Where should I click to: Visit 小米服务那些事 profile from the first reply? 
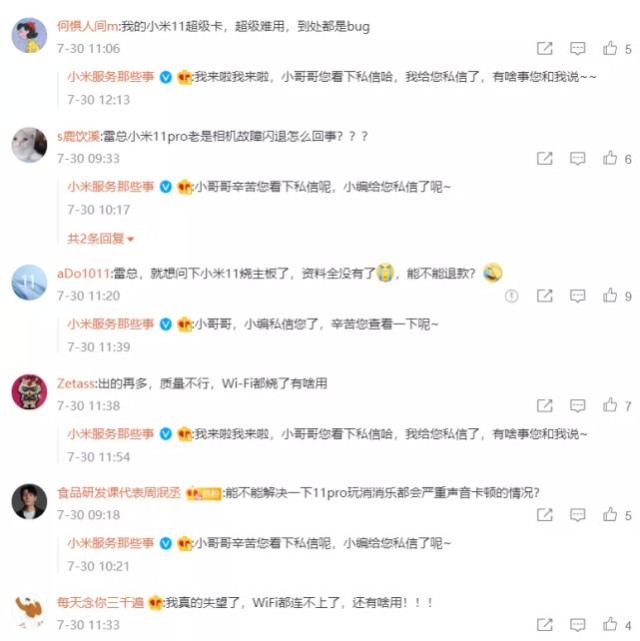pos(111,77)
